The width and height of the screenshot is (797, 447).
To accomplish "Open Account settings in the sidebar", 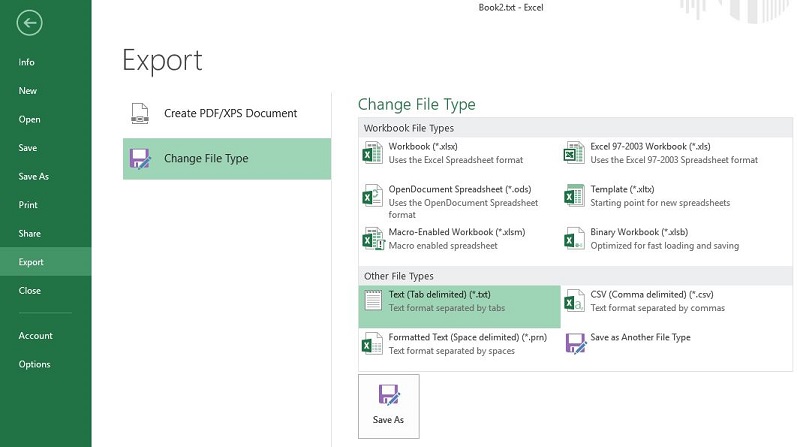I will pos(36,336).
